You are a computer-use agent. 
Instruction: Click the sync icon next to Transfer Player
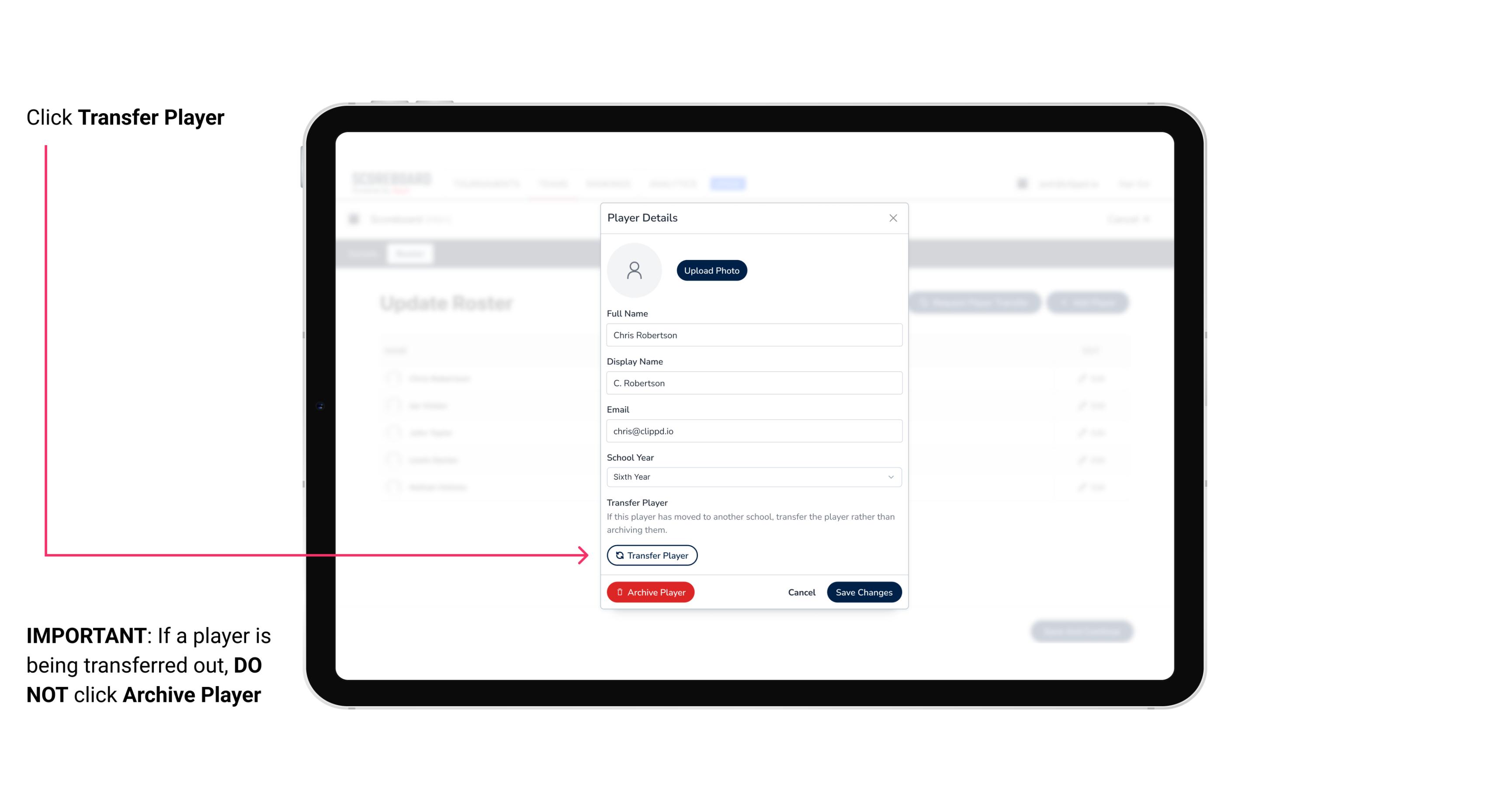(618, 555)
